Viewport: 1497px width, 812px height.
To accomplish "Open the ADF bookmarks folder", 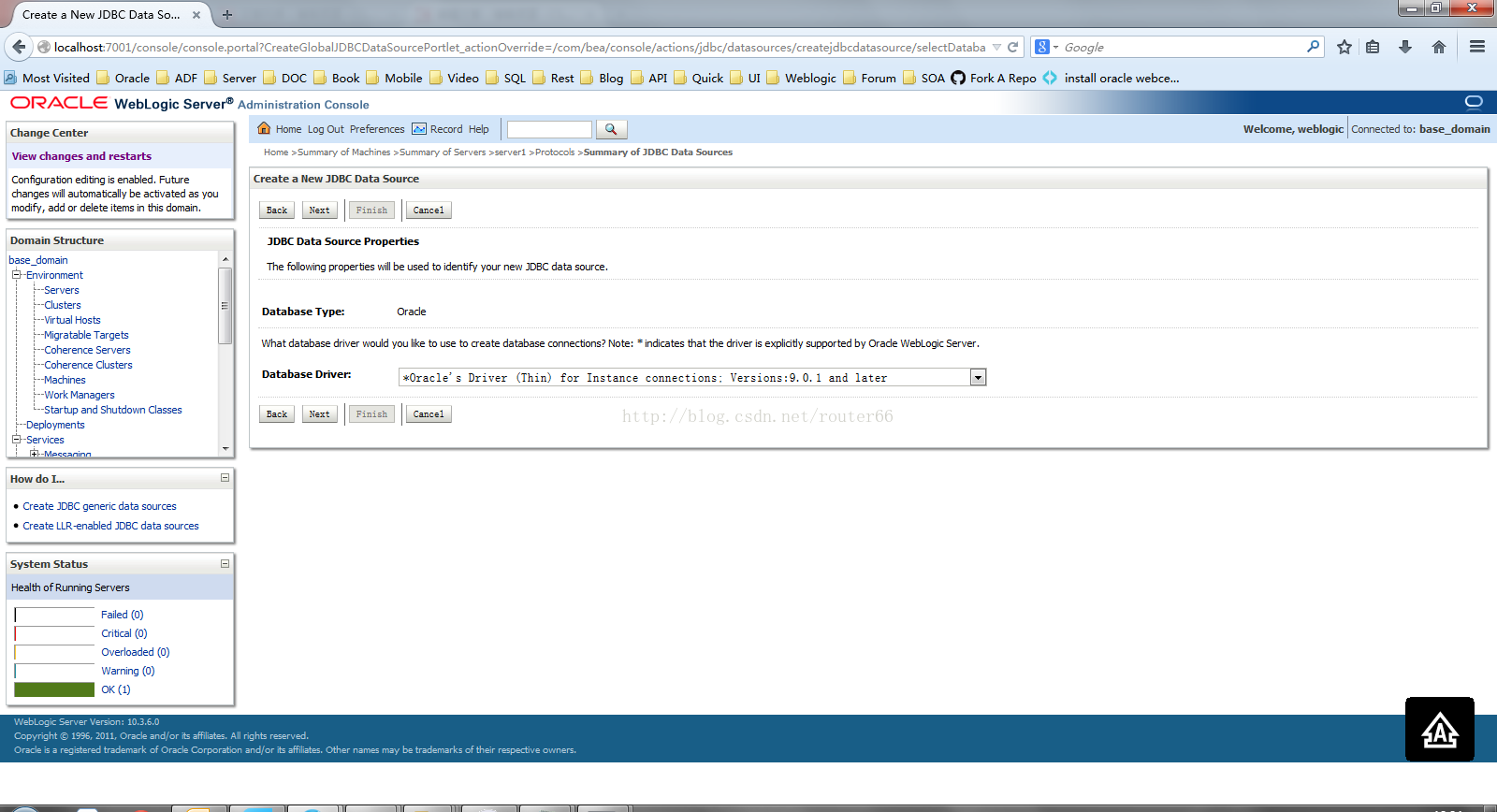I will coord(177,78).
